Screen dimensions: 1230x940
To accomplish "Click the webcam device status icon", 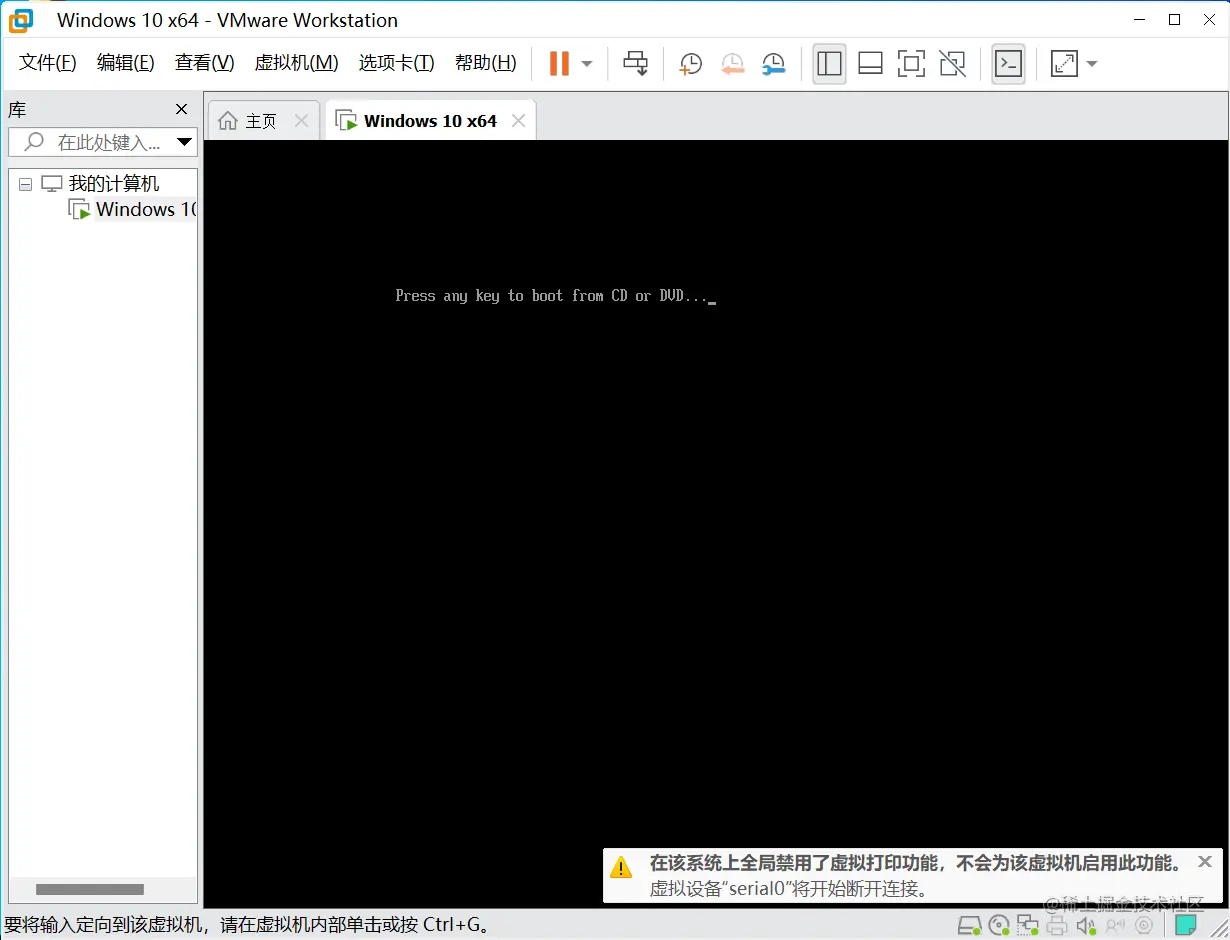I will [1144, 925].
